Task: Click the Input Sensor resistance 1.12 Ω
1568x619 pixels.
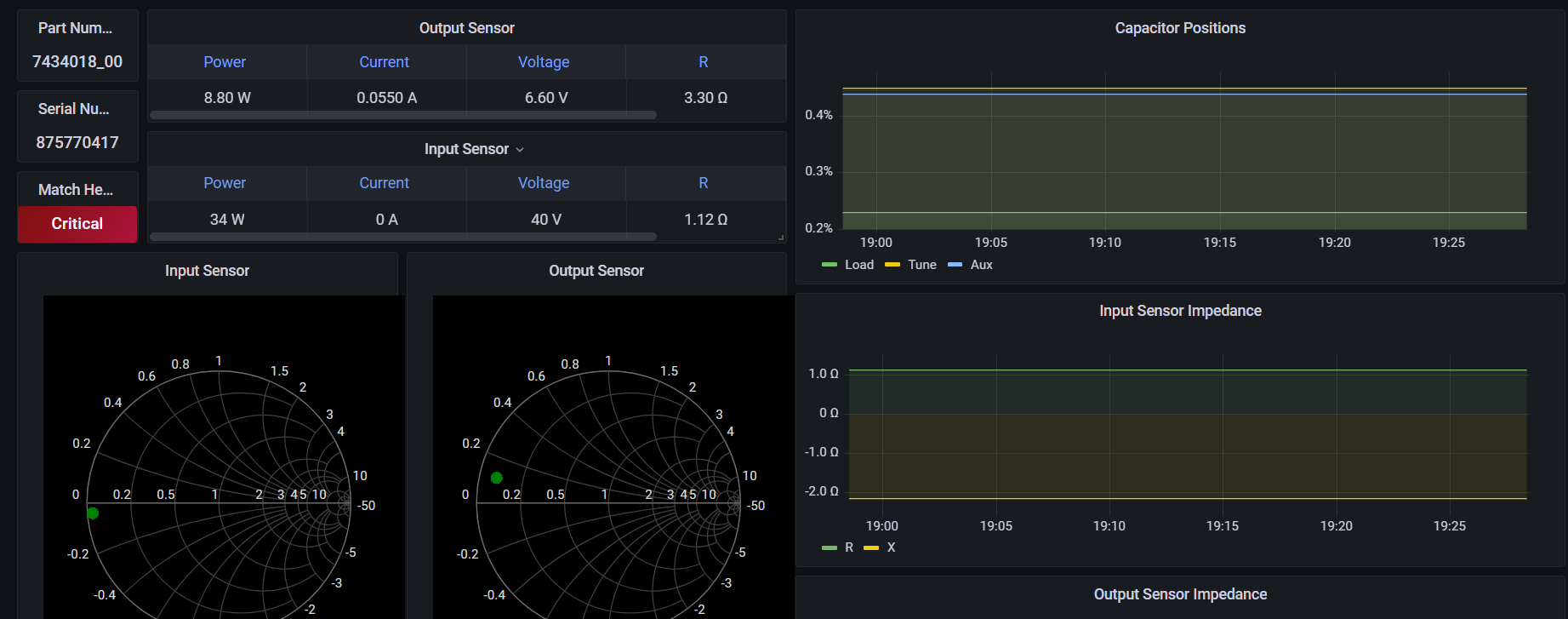Action: pyautogui.click(x=705, y=220)
